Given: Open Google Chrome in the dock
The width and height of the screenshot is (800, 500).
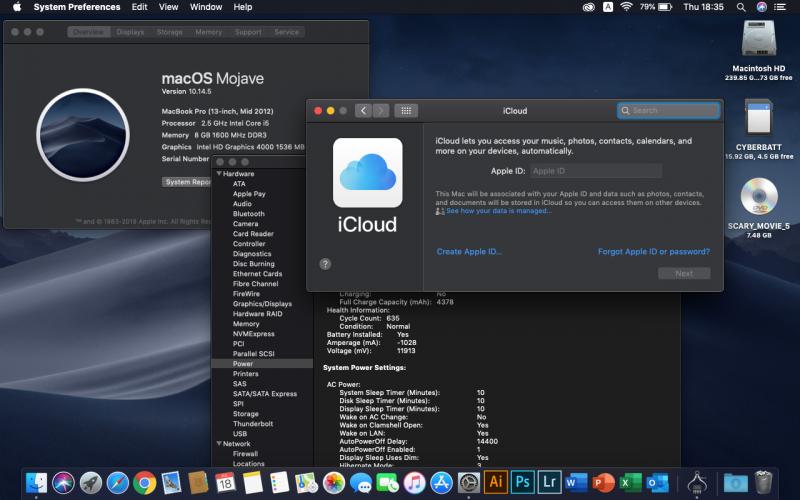Looking at the screenshot, I should pos(144,482).
